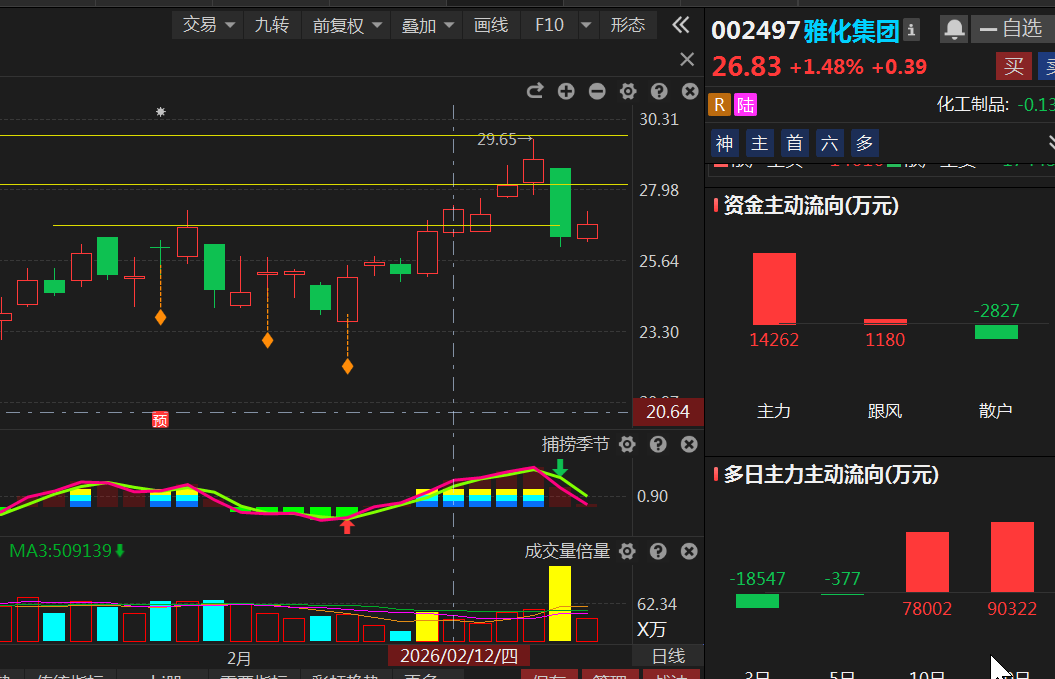Click the red 预 marker on the chart
This screenshot has width=1055, height=679.
[x=160, y=420]
